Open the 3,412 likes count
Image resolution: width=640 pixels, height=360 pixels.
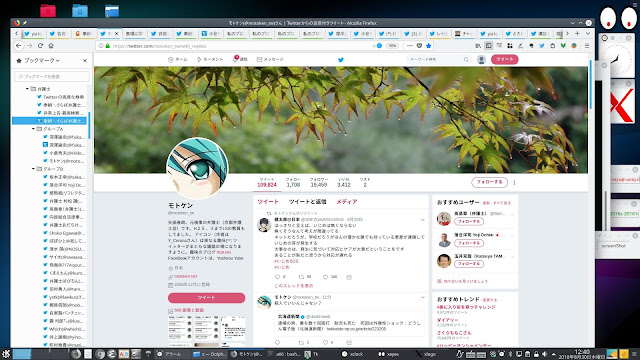(x=344, y=182)
